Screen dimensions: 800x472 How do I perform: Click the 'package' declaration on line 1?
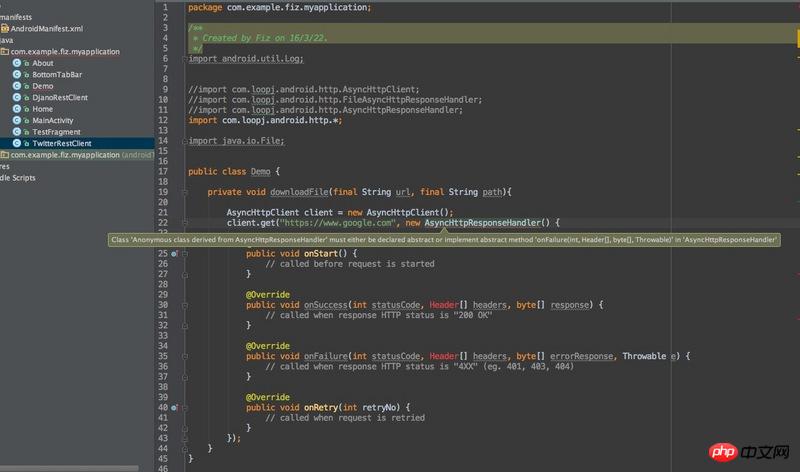[280, 8]
